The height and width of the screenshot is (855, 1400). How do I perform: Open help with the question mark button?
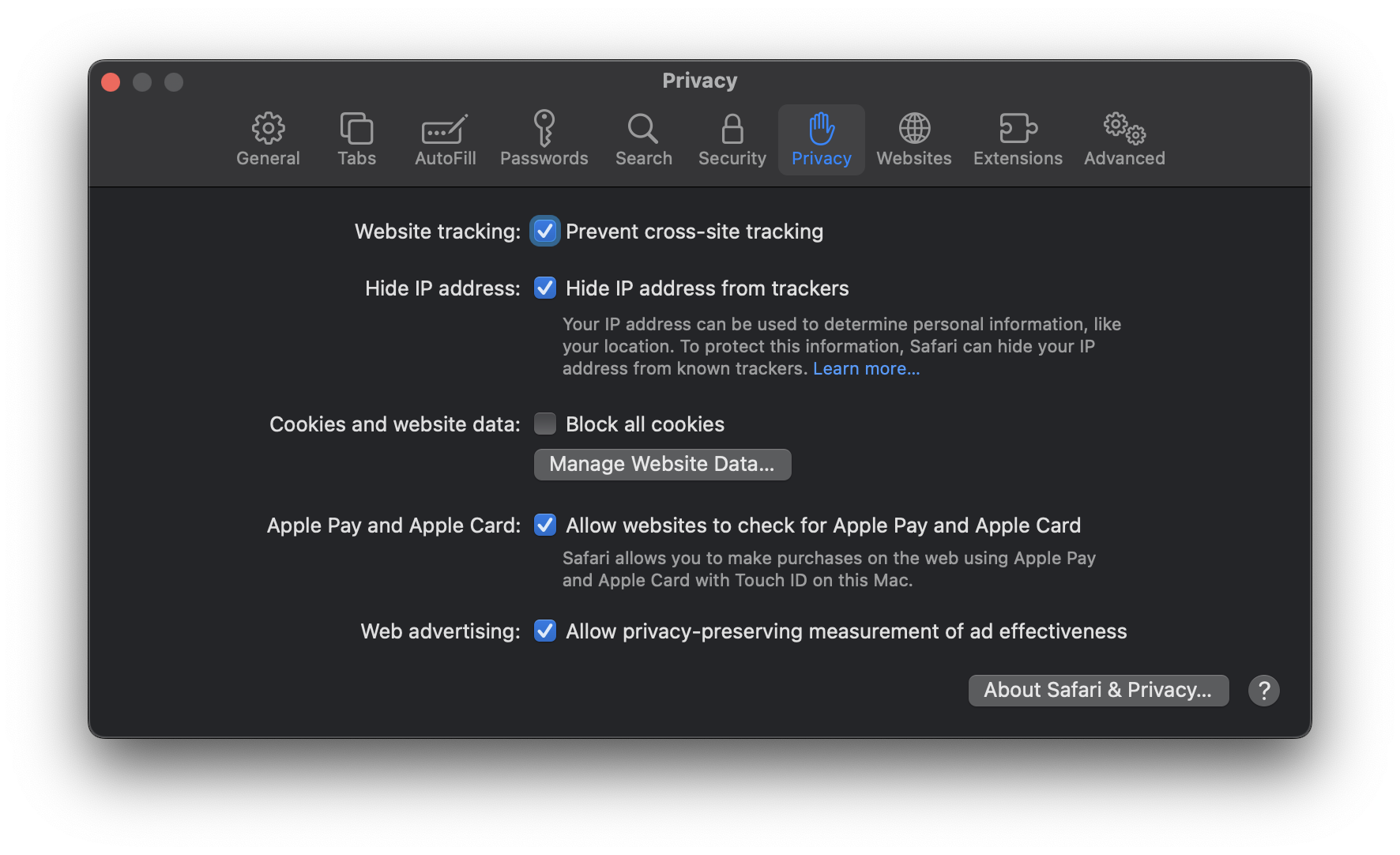(x=1263, y=690)
